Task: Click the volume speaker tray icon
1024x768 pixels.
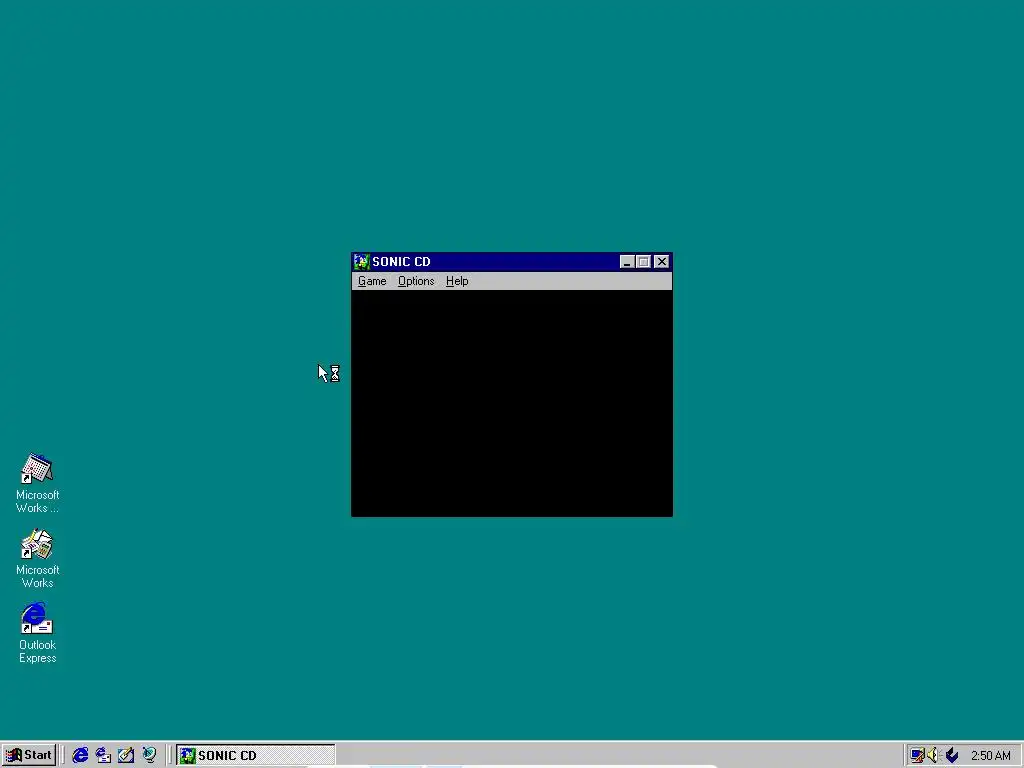Action: click(x=933, y=756)
